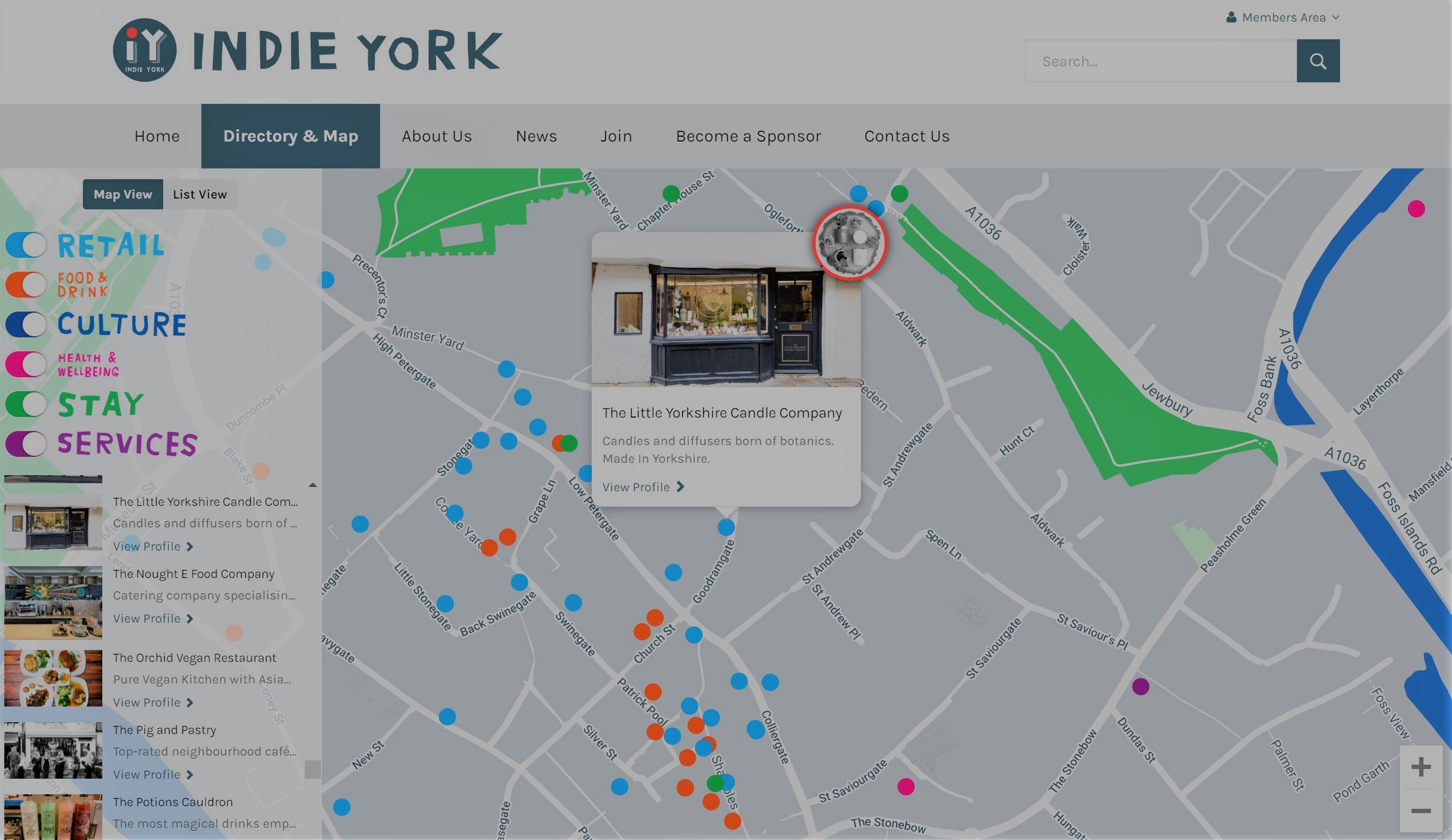Switch to List View
The image size is (1452, 840).
click(x=200, y=194)
